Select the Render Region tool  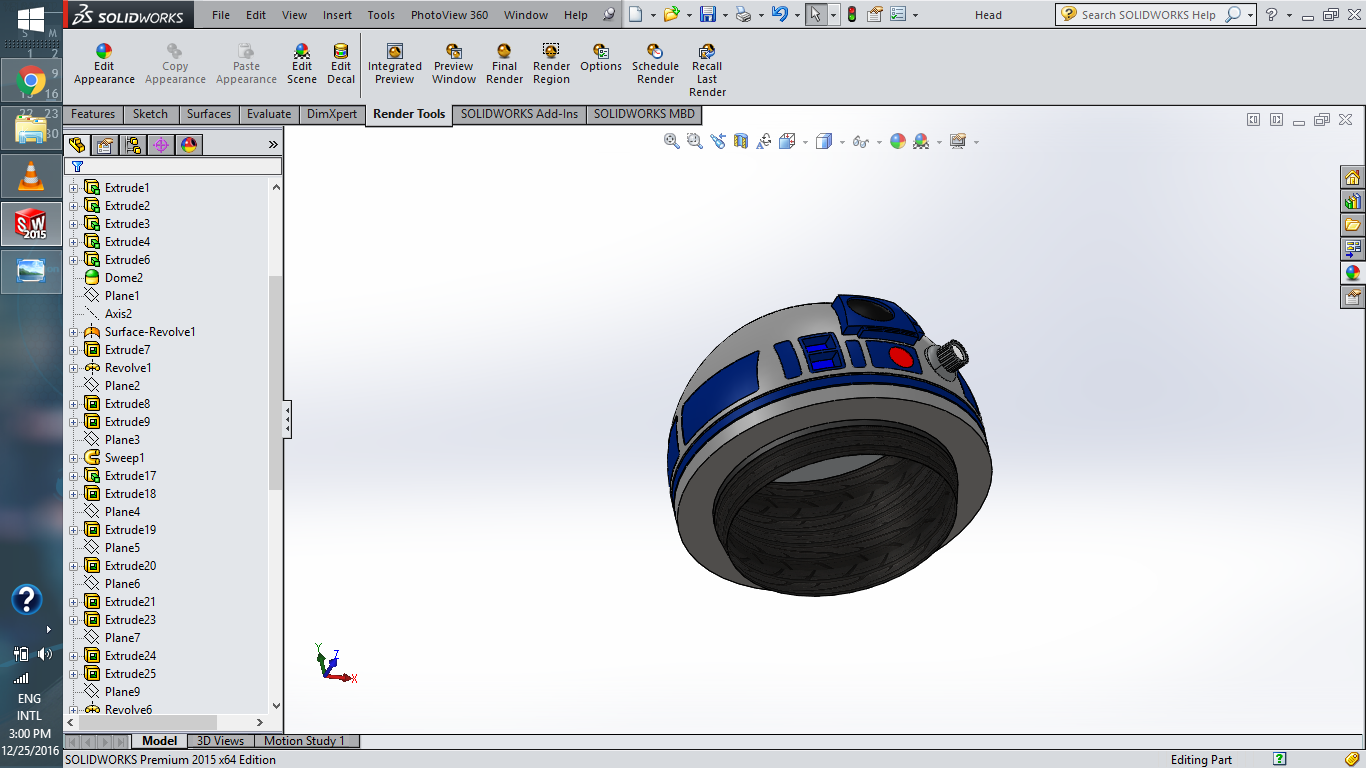click(551, 65)
